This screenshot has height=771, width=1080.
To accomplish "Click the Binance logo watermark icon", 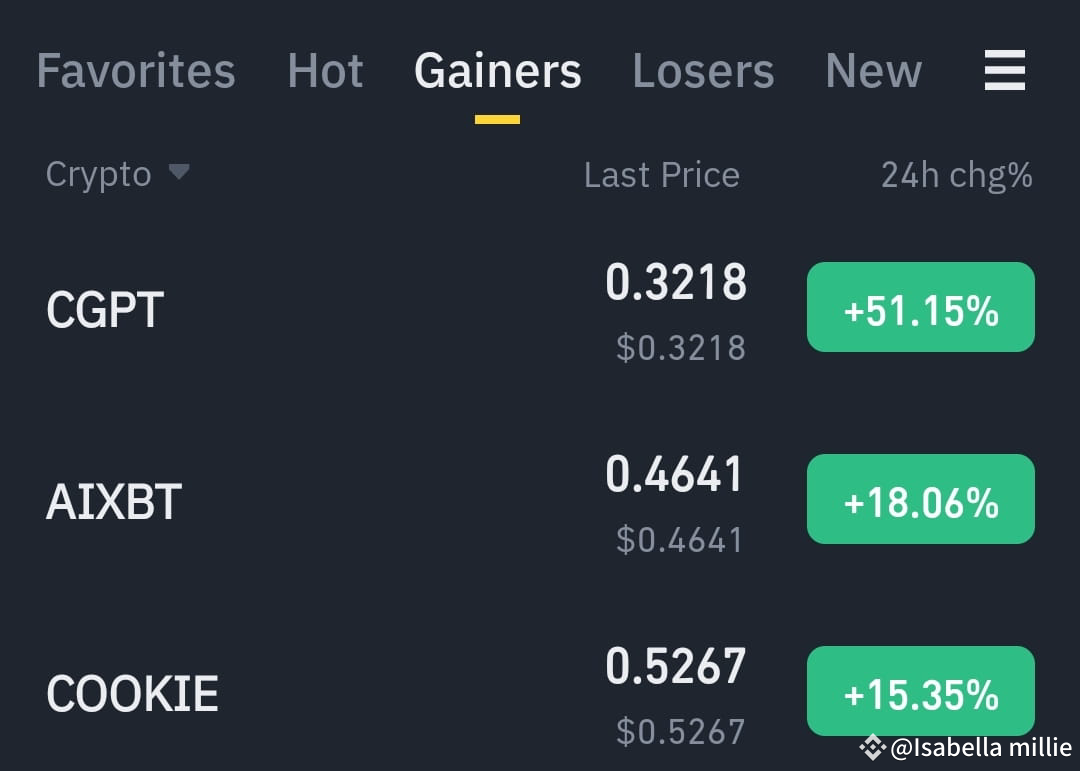I will 872,747.
